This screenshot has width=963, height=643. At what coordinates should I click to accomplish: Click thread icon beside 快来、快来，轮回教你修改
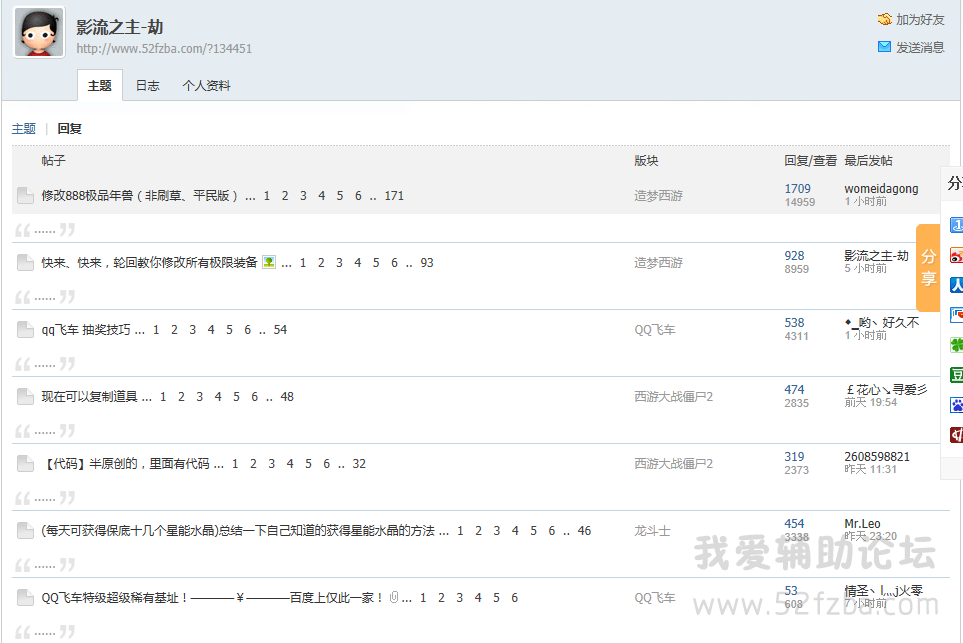(25, 263)
